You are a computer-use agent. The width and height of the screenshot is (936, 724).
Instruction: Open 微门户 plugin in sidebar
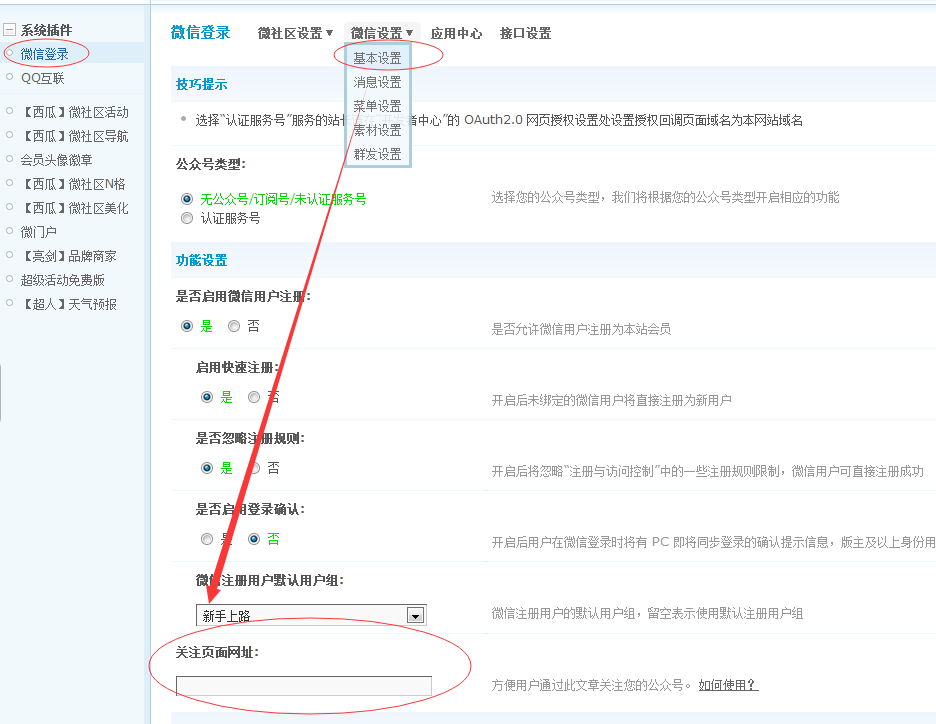tap(38, 232)
